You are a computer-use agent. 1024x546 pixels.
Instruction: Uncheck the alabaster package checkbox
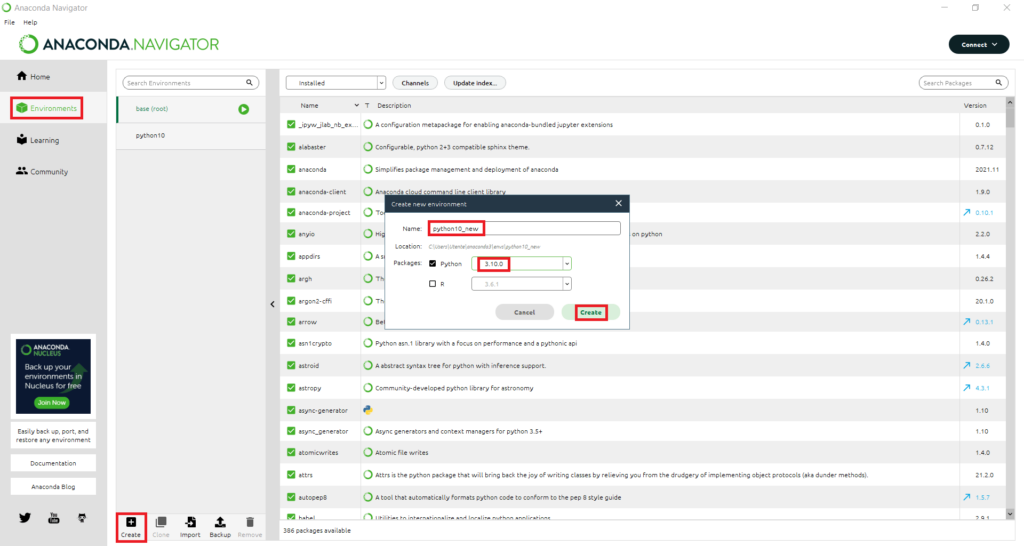291,147
